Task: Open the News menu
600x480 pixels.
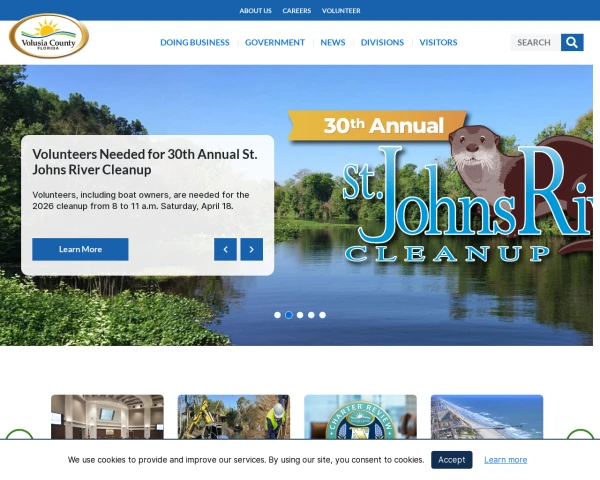Action: (x=333, y=42)
